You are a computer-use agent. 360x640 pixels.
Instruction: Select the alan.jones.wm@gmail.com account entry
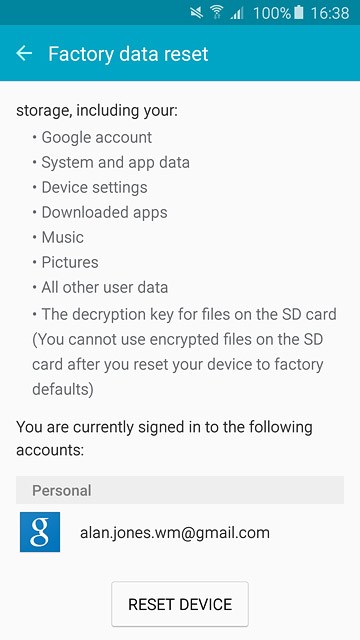coord(180,532)
